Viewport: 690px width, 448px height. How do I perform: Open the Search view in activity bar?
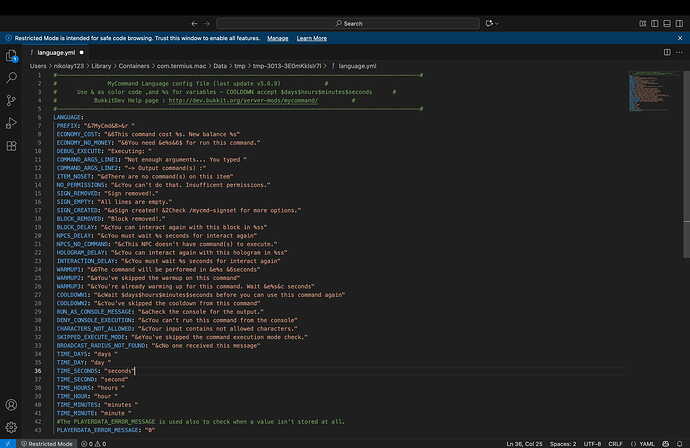pyautogui.click(x=11, y=78)
